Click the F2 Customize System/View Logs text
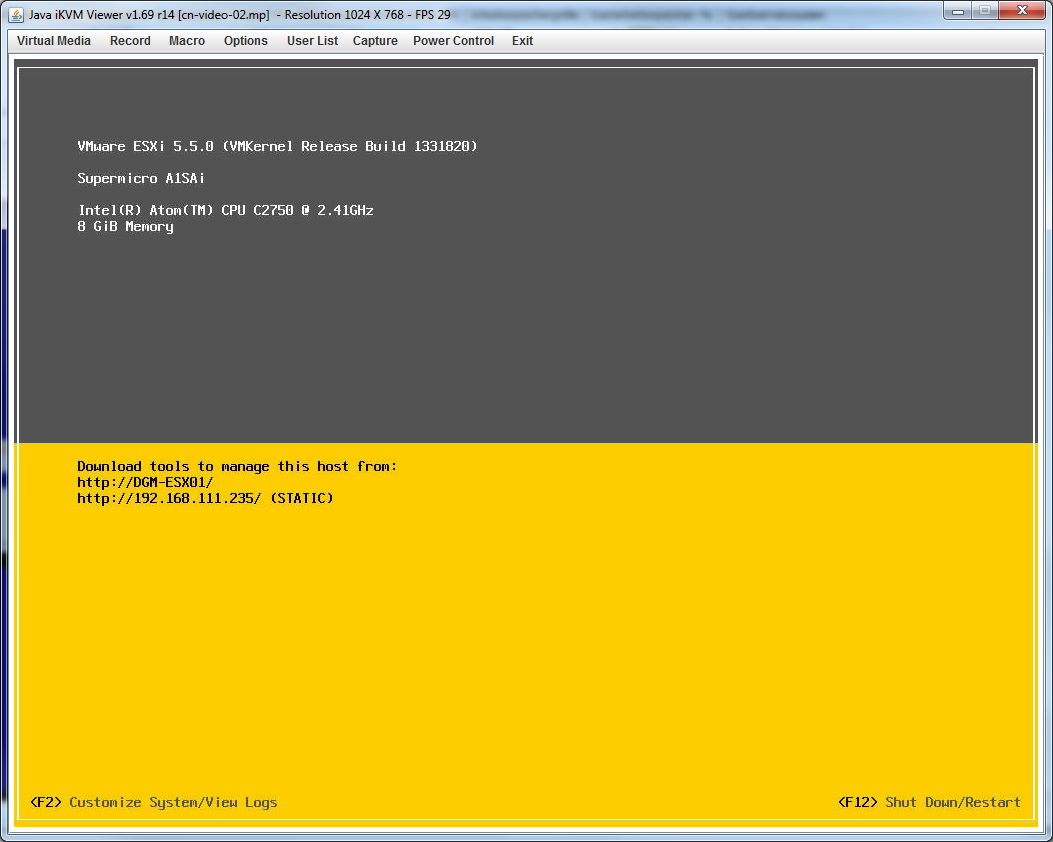Viewport: 1053px width, 842px height. click(x=154, y=802)
